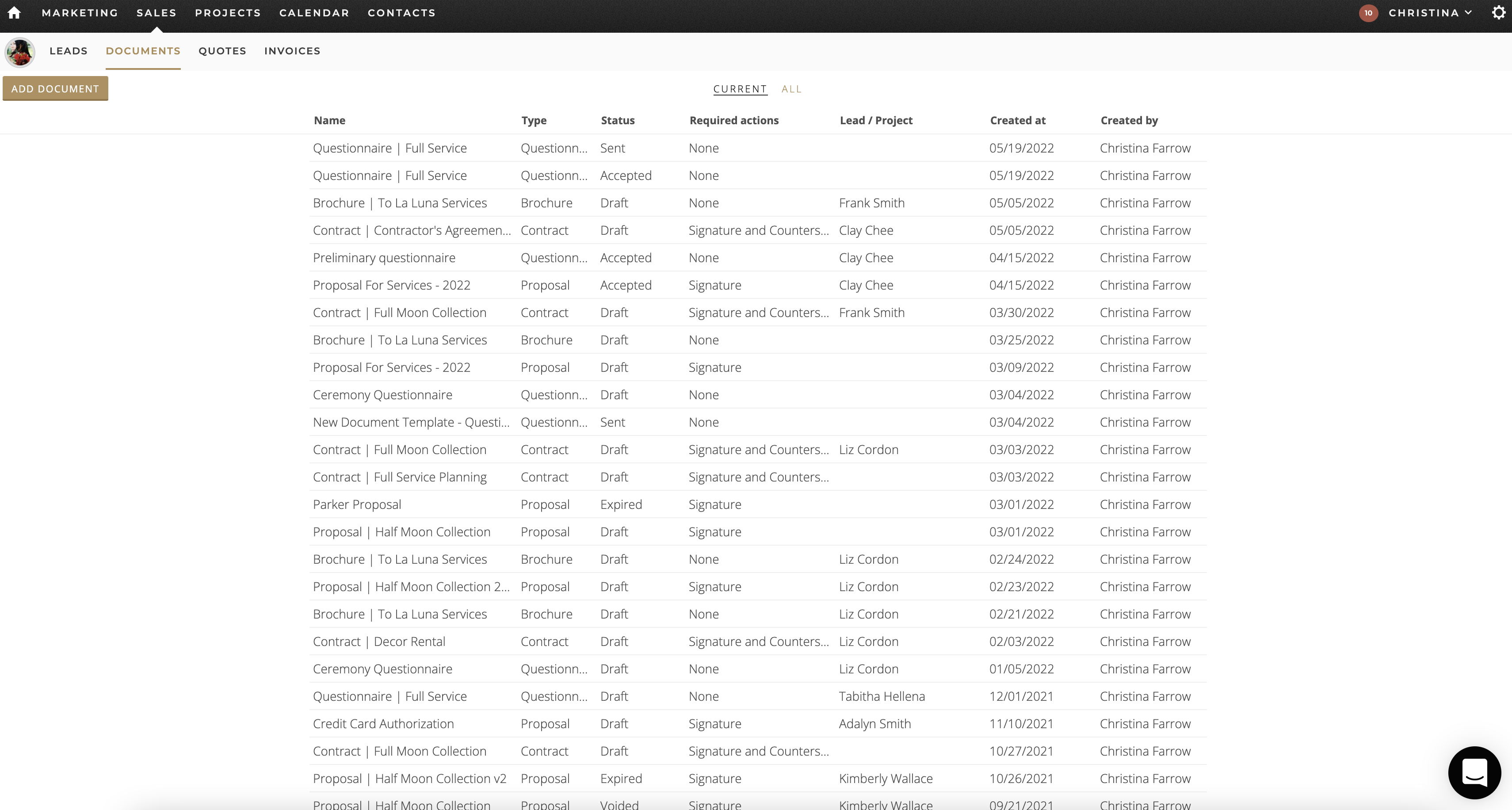Screen dimensions: 1512x810
Task: Switch to the QUOTES tab
Action: pyautogui.click(x=222, y=51)
